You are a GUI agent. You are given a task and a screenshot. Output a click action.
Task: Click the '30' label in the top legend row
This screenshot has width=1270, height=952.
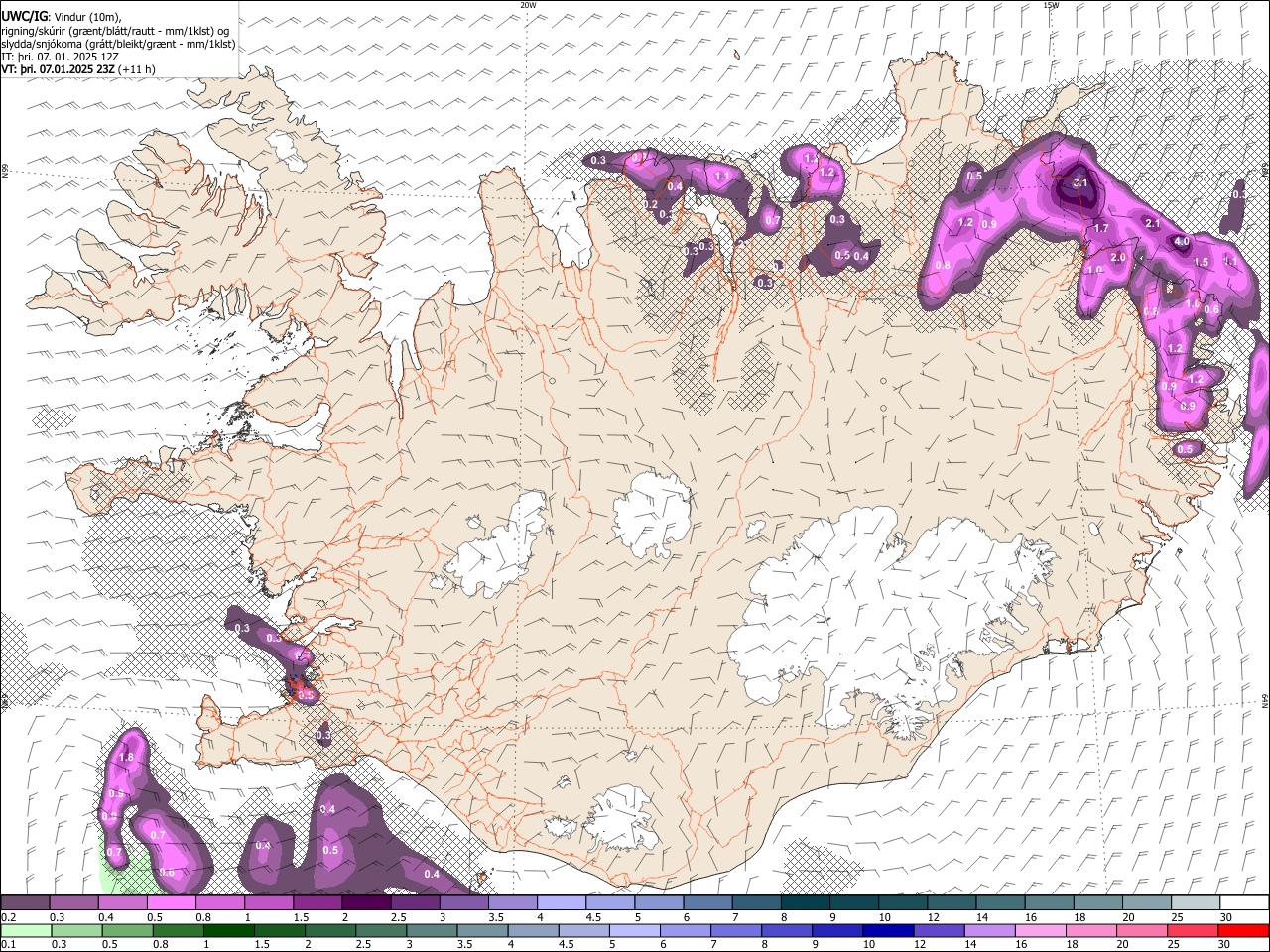[1226, 917]
